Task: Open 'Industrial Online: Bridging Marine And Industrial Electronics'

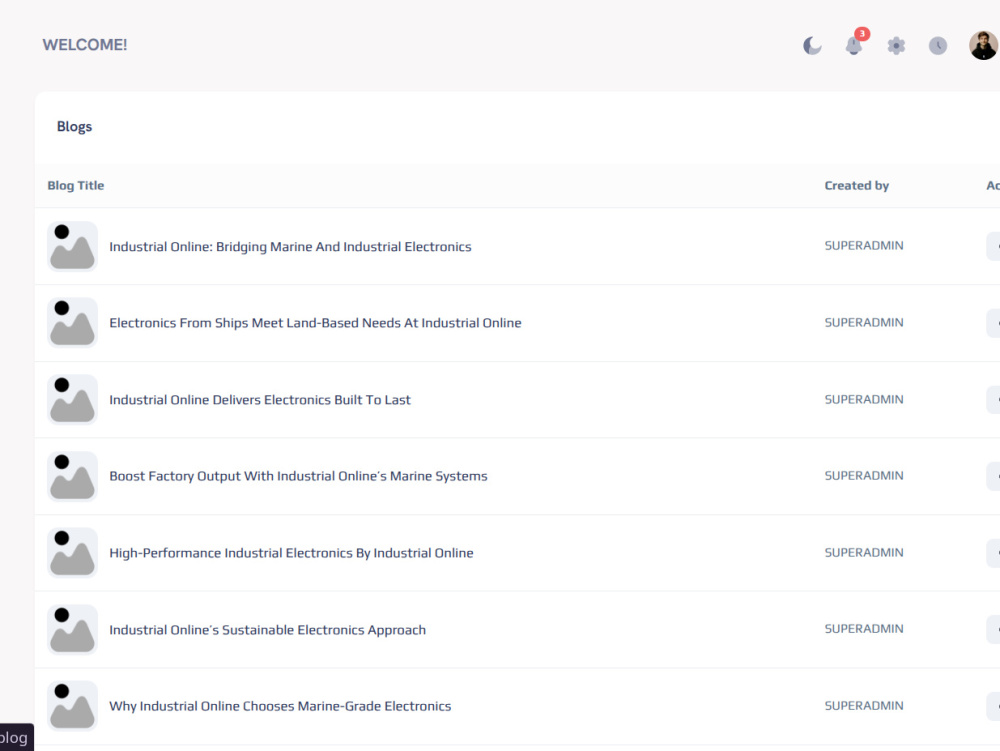Action: (290, 246)
